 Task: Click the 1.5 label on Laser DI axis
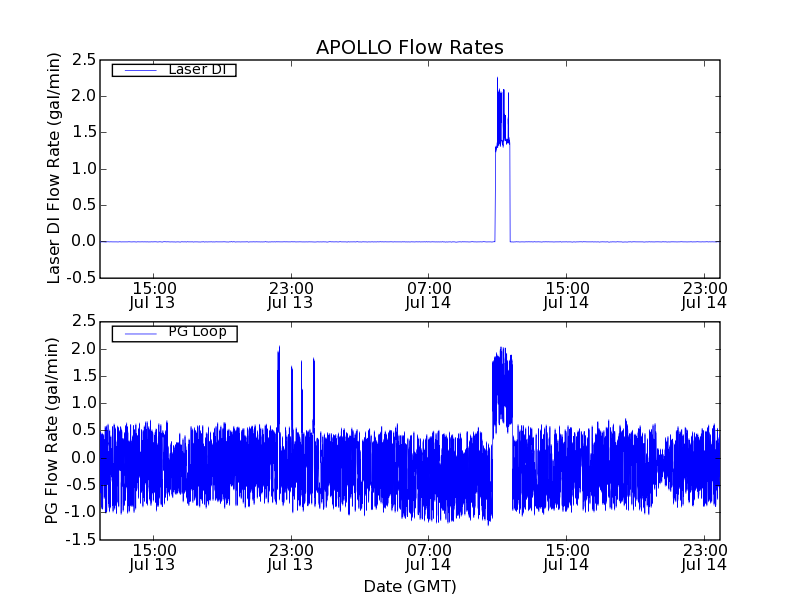pyautogui.click(x=84, y=133)
